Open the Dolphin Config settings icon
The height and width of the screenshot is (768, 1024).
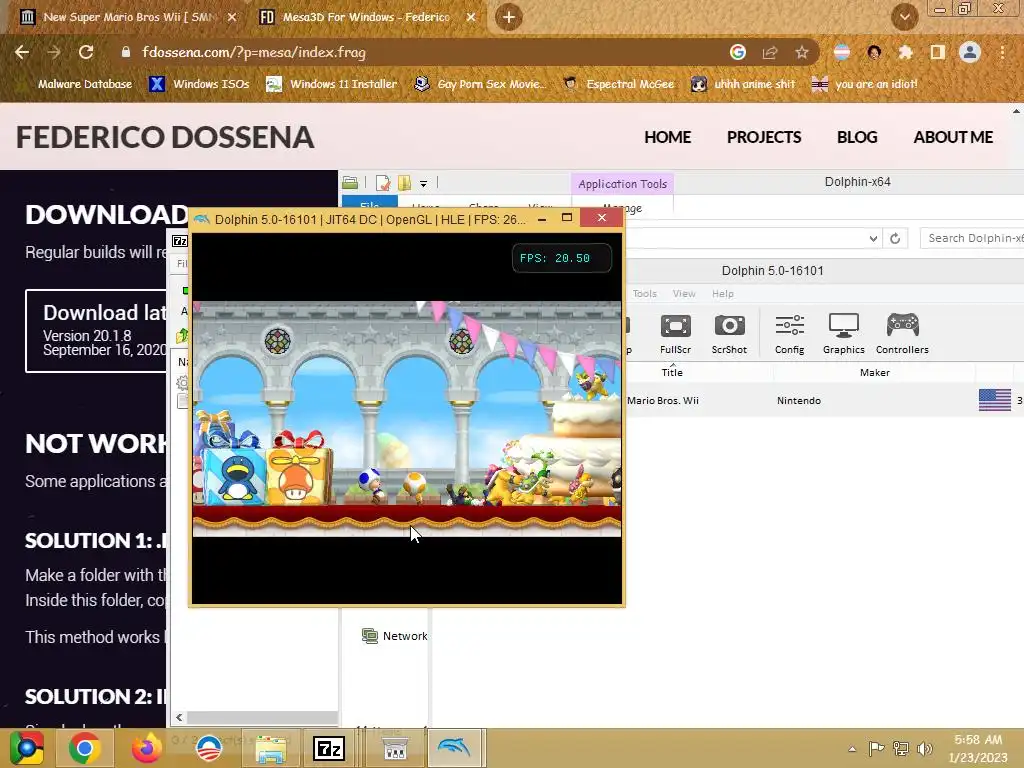[x=790, y=334]
